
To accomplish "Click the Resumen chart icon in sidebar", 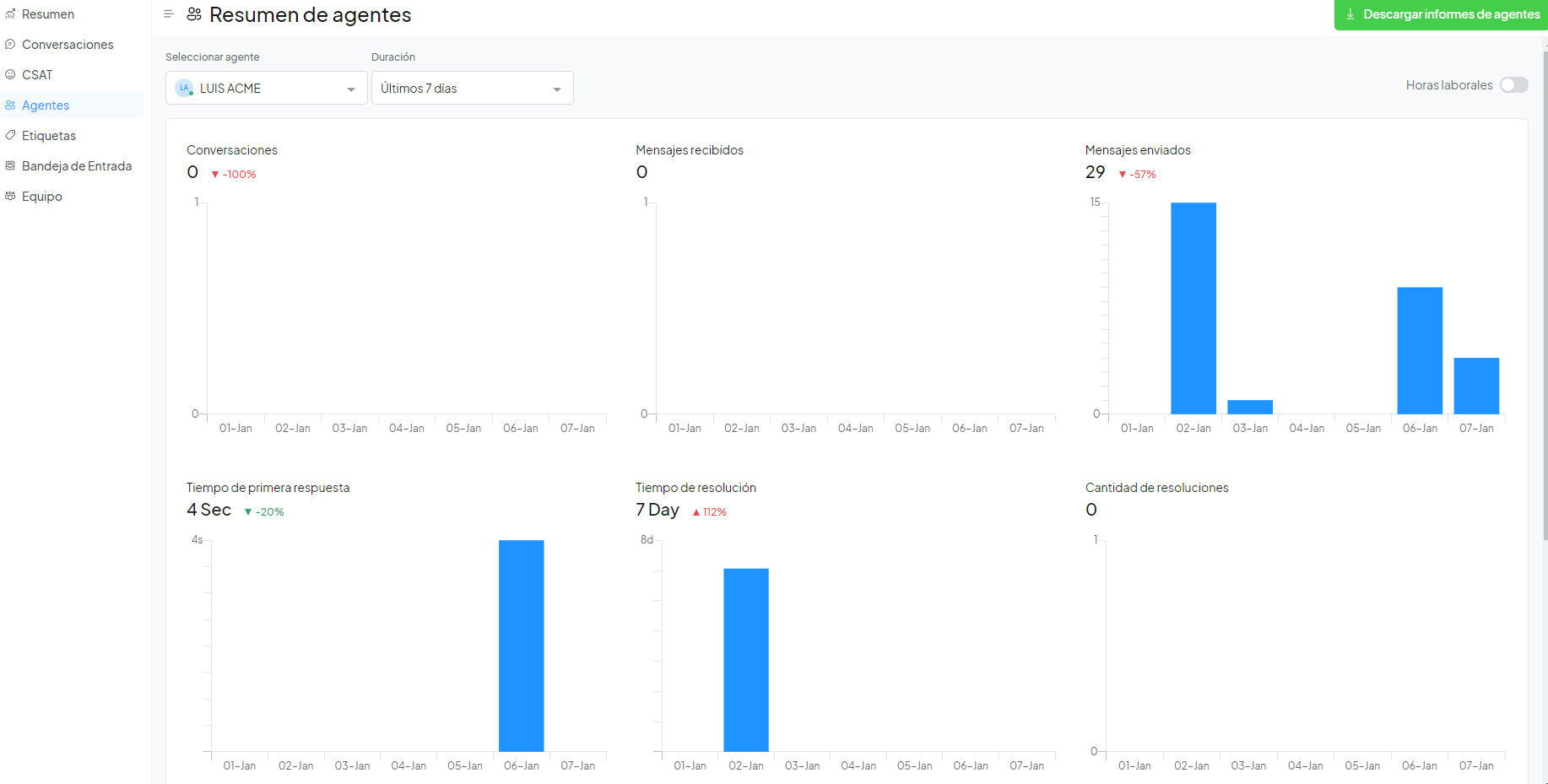I will click(x=10, y=14).
